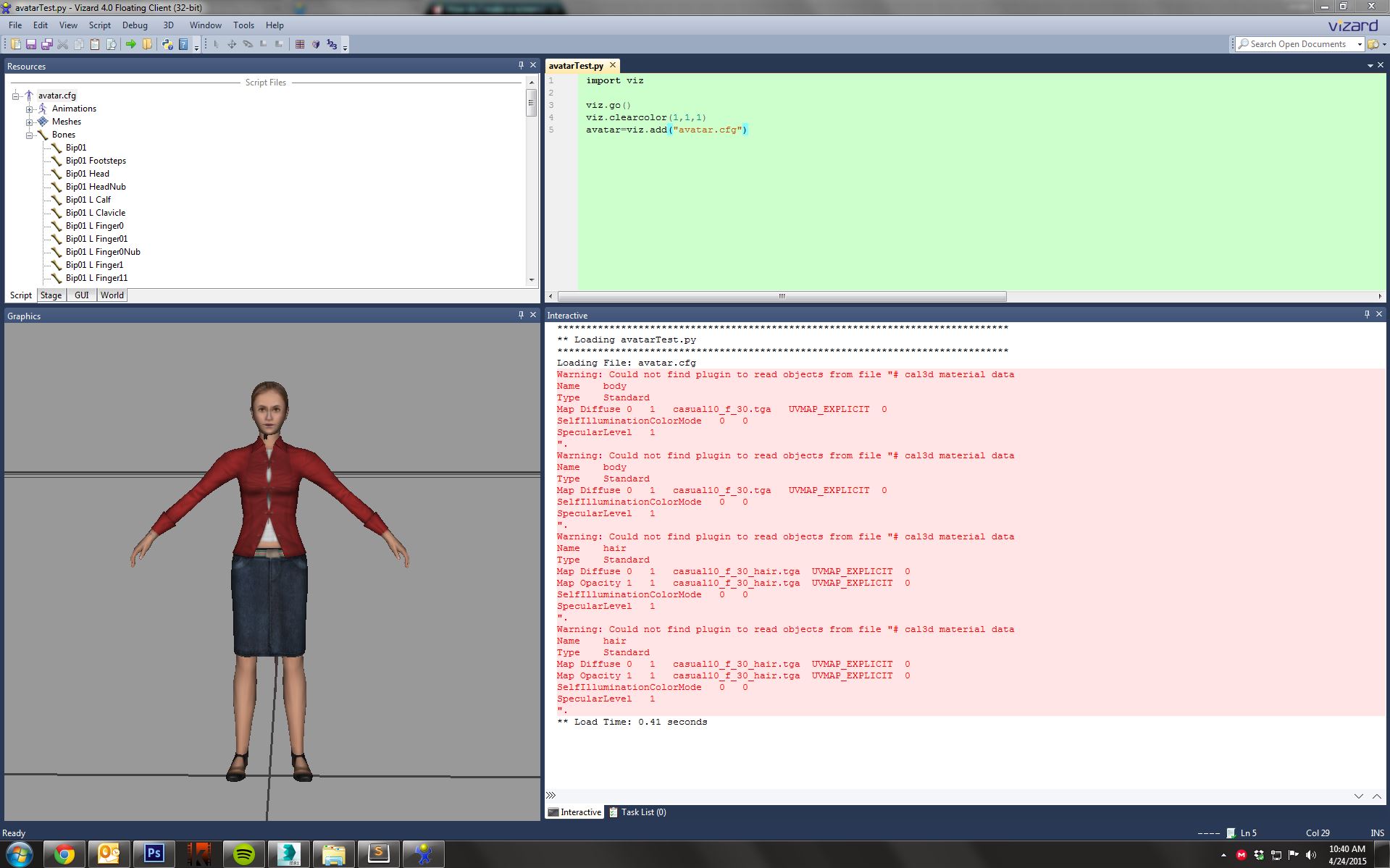The height and width of the screenshot is (868, 1390).
Task: Expand the Meshes tree node
Action: [30, 122]
